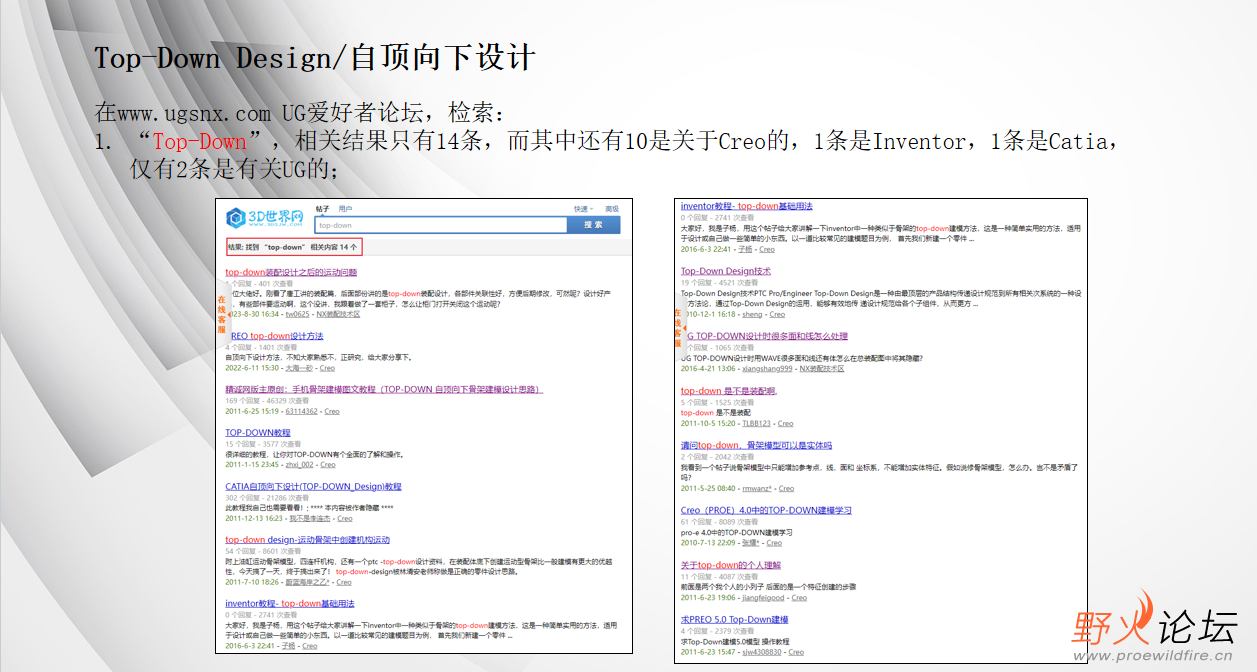Open Creo category beside 63114362
Image resolution: width=1257 pixels, height=672 pixels.
pyautogui.click(x=332, y=411)
